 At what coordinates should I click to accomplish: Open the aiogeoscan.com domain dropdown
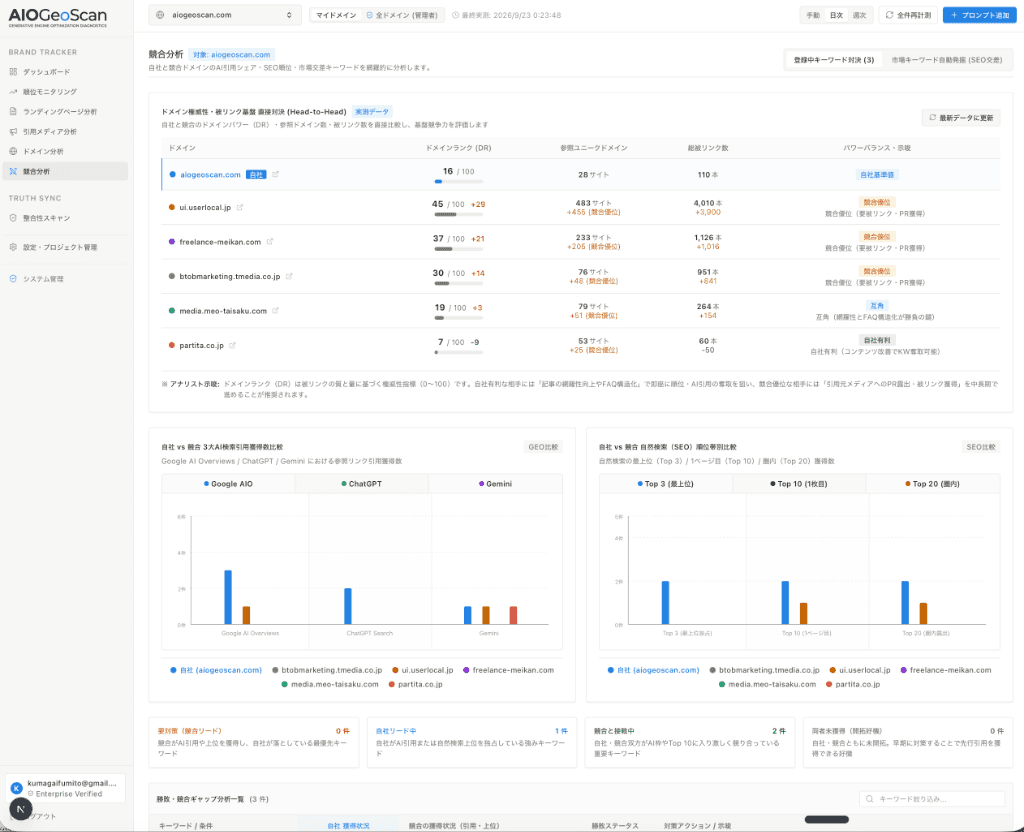click(x=225, y=15)
